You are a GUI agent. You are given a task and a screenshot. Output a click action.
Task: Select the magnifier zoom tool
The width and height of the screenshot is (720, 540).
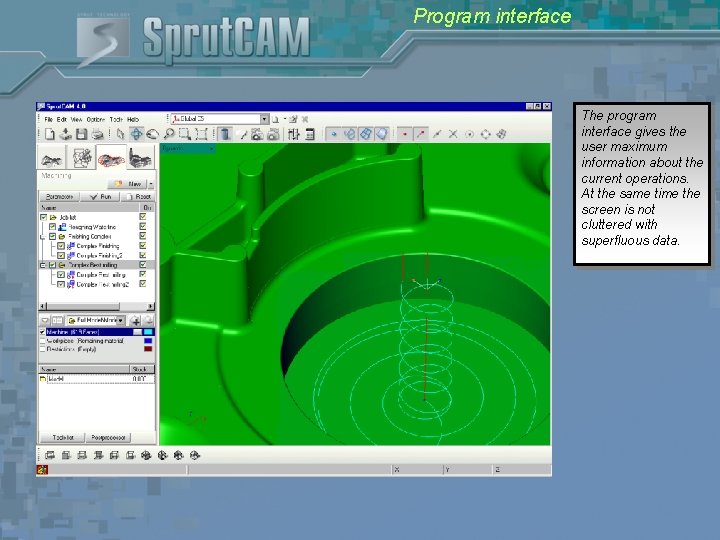tap(169, 134)
